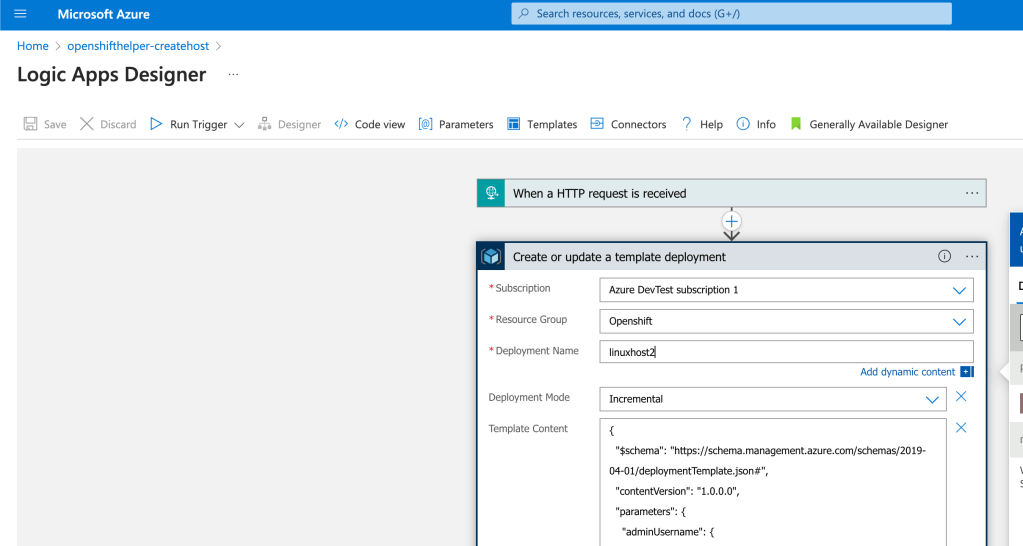Remove the Deployment Mode parameter with its X
The image size is (1023, 546).
[x=961, y=397]
